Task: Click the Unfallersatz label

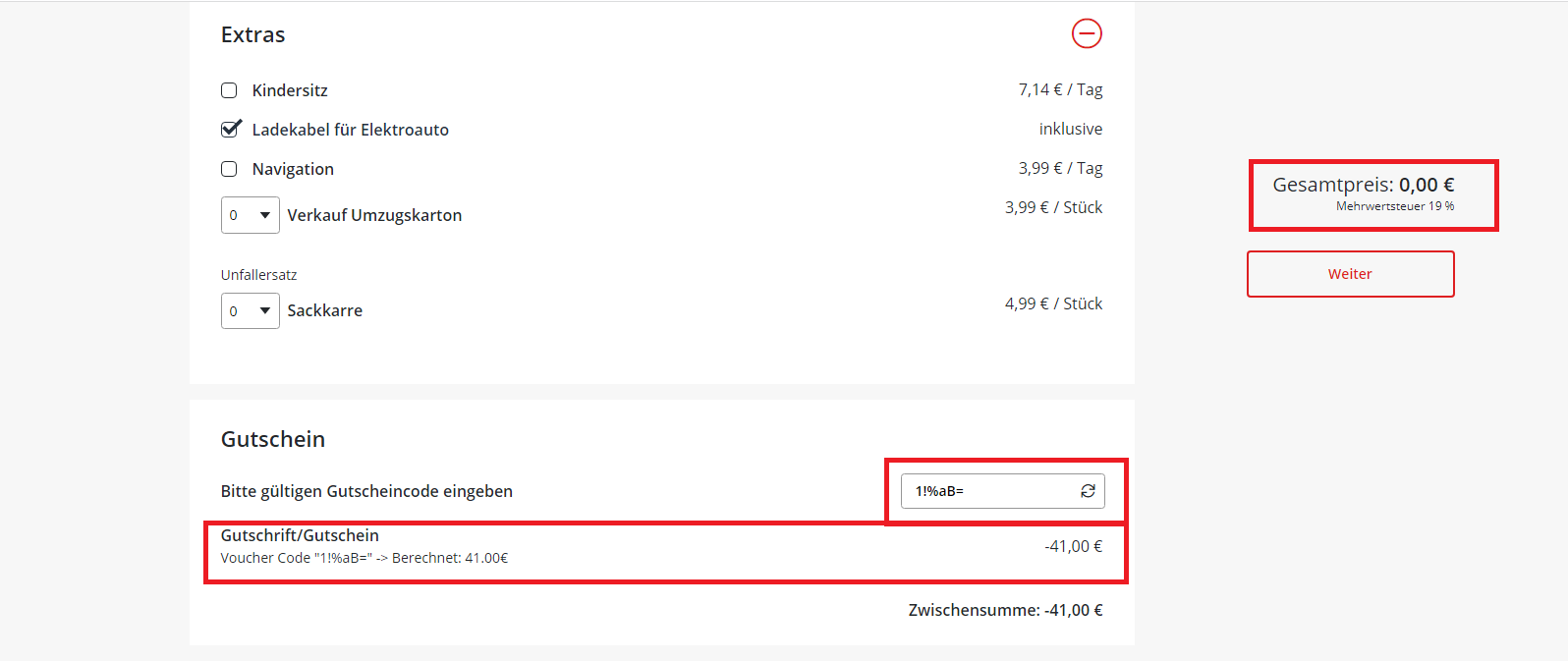Action: point(258,275)
